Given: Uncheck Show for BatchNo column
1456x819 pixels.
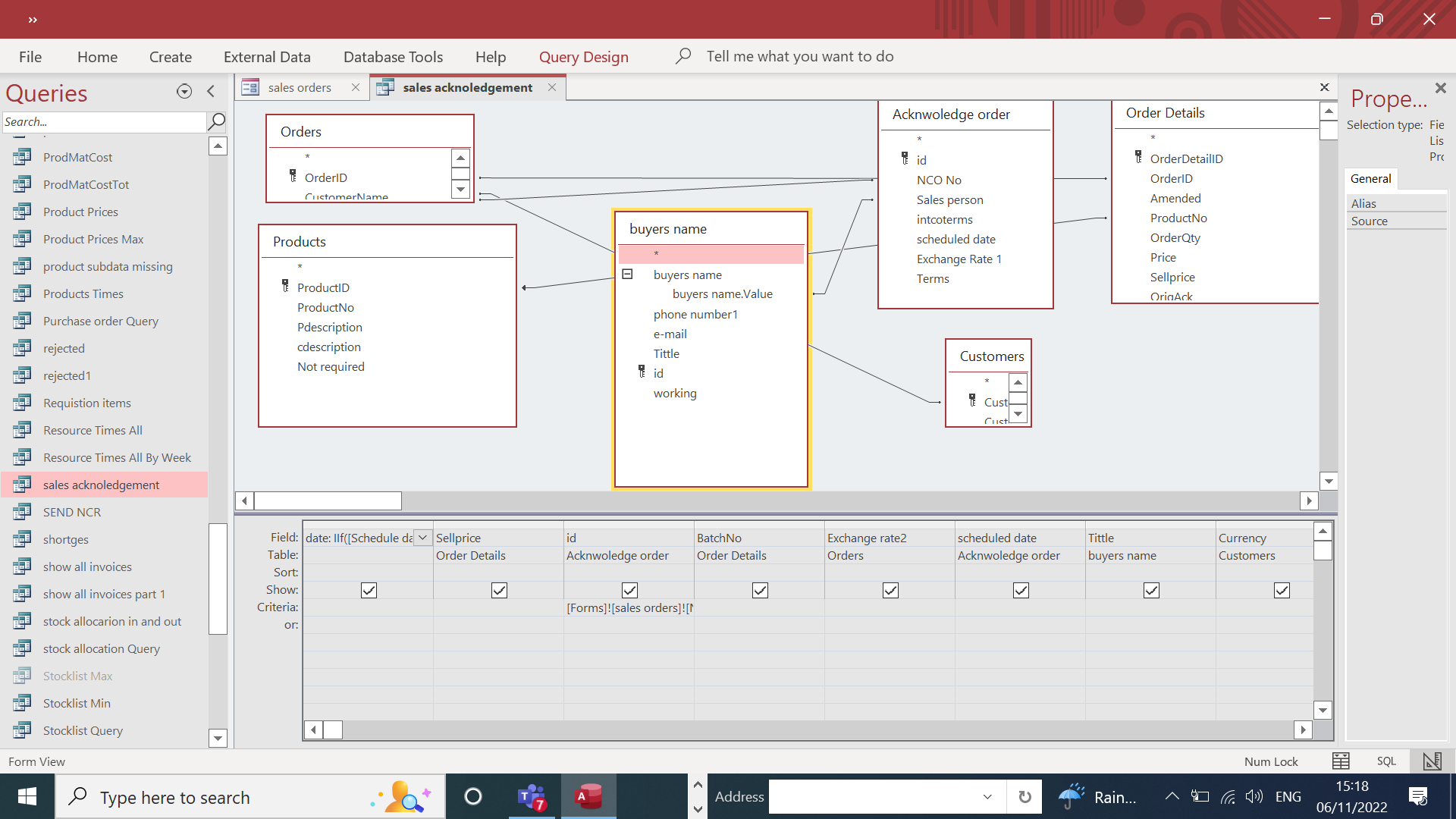Looking at the screenshot, I should 760,590.
